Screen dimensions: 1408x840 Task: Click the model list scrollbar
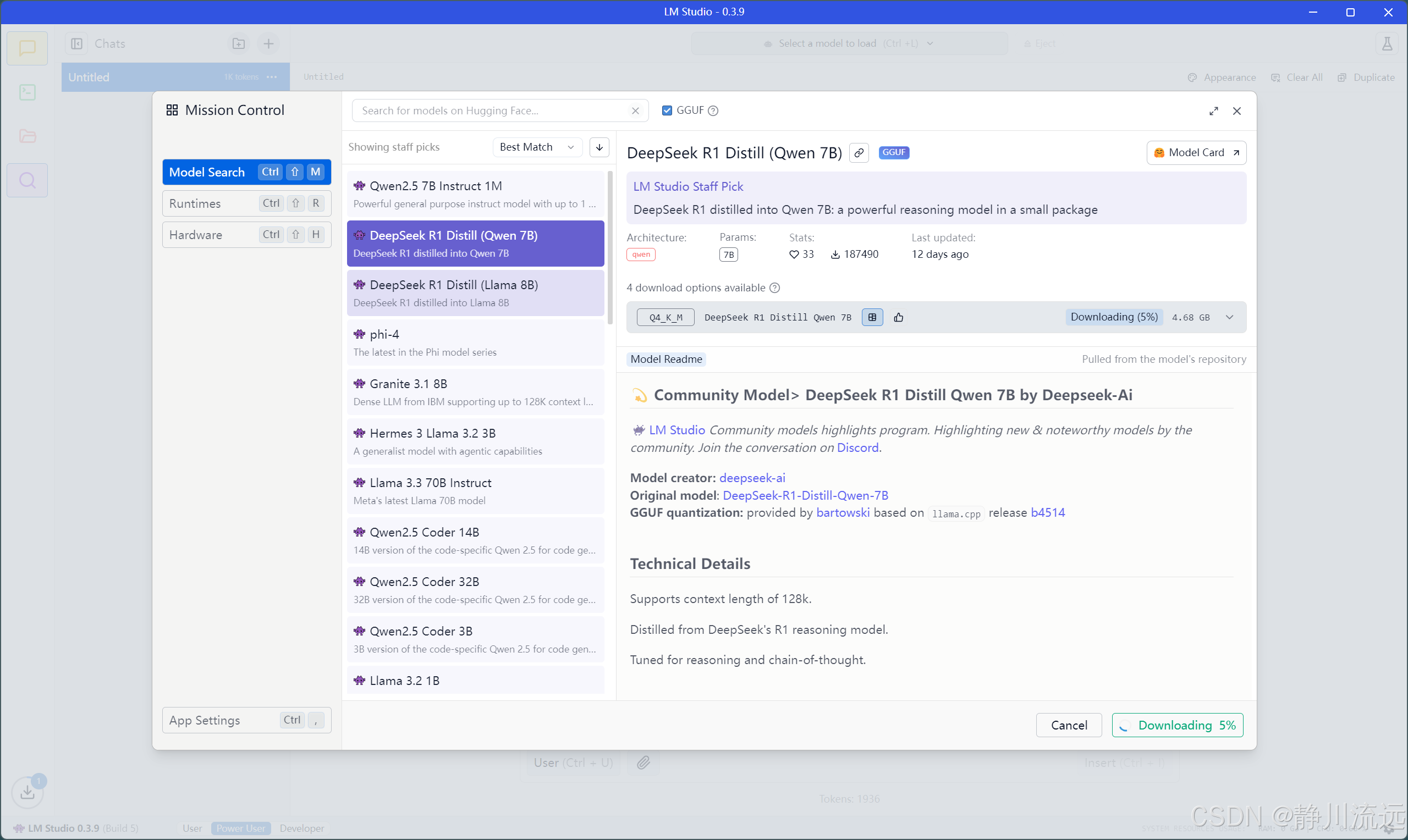(610, 249)
